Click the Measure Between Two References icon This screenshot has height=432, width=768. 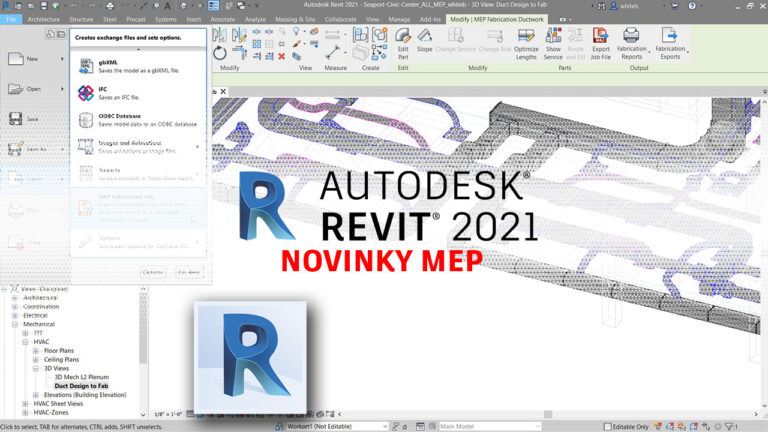[333, 52]
